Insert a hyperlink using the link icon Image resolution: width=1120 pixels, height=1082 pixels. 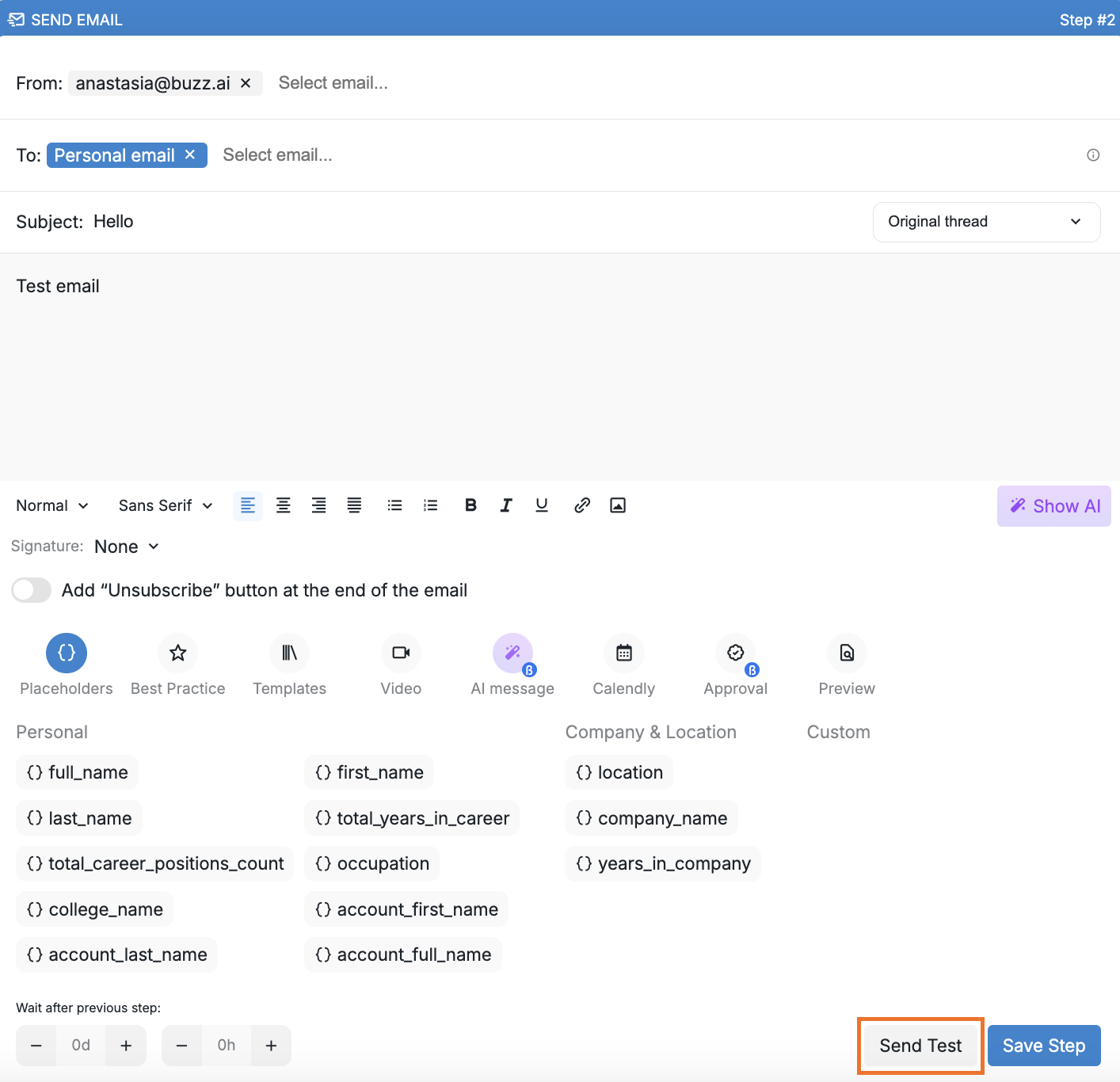click(x=582, y=505)
